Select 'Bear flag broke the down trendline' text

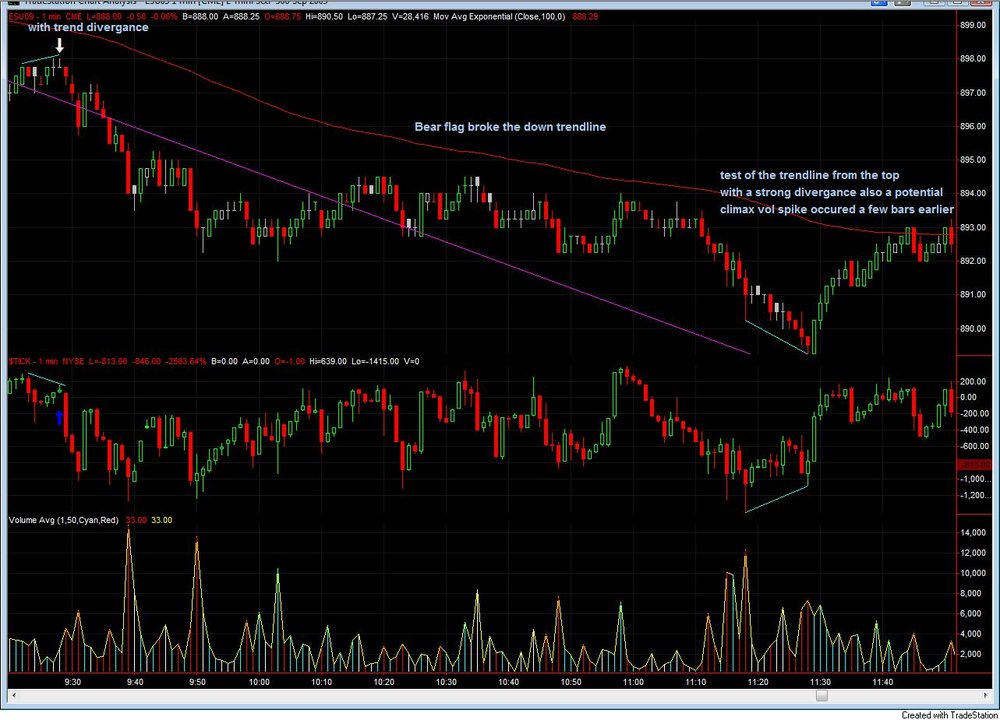tap(510, 127)
